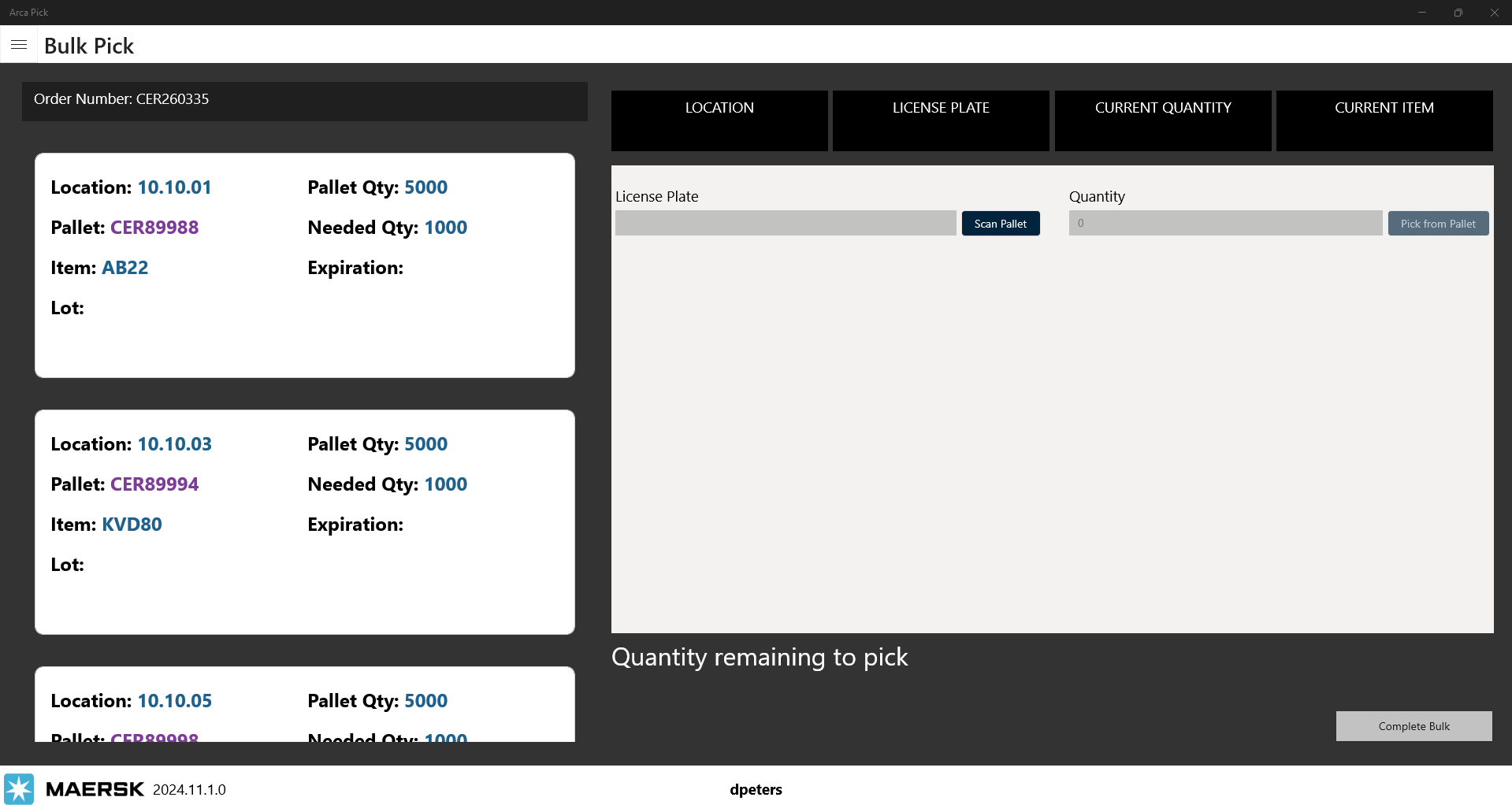Viewport: 1512px width, 812px height.
Task: Click the CURRENT QUANTITY header tile
Action: pyautogui.click(x=1162, y=121)
